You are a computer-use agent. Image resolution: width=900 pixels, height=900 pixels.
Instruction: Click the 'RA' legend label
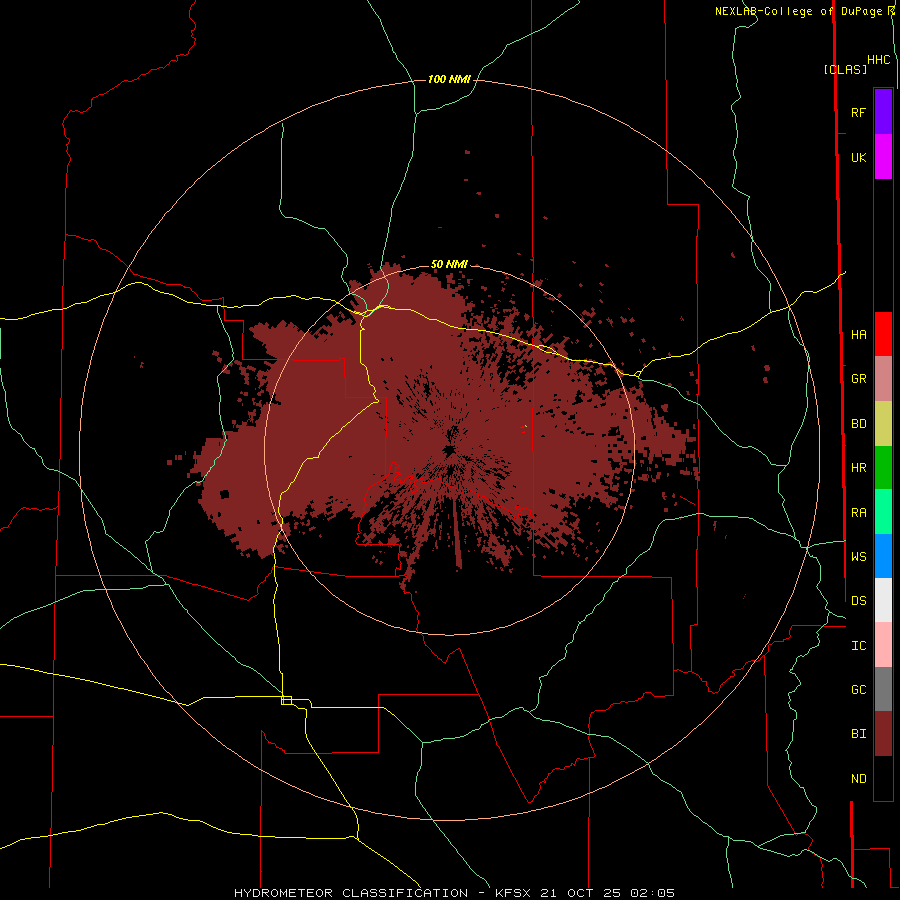[858, 513]
